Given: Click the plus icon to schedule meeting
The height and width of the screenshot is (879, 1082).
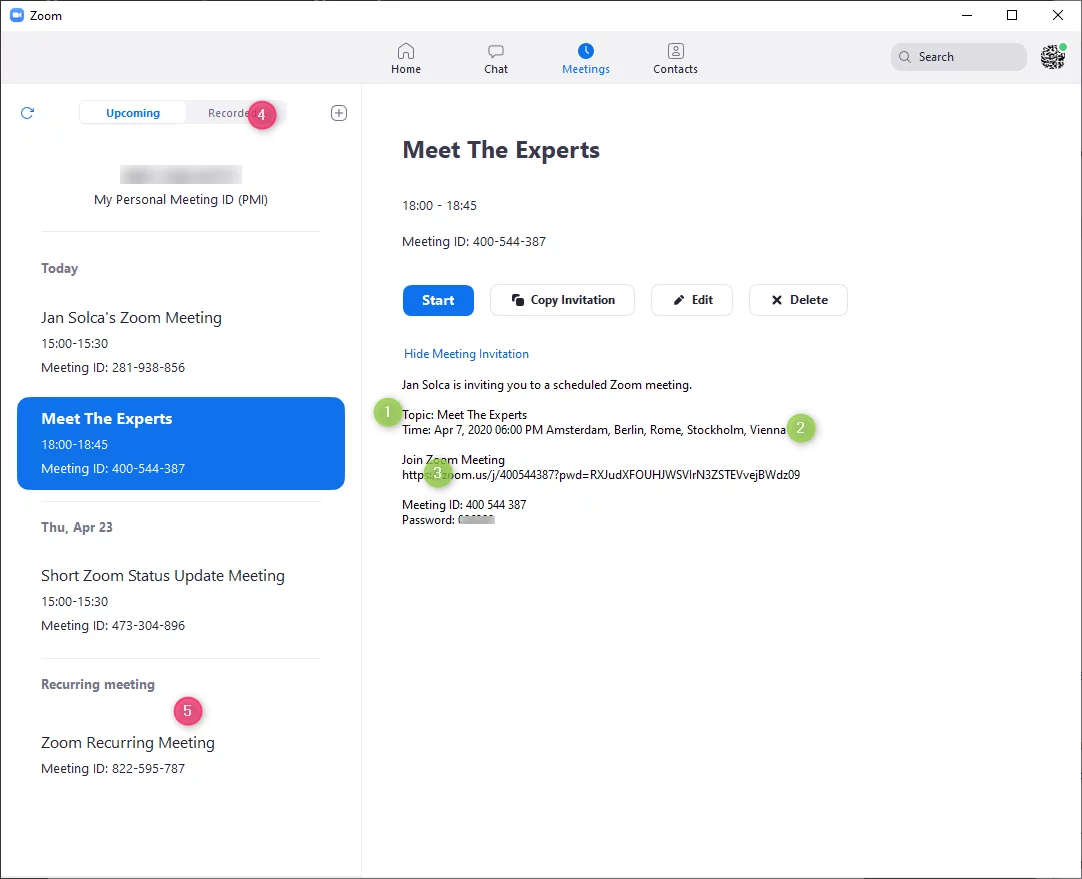Looking at the screenshot, I should pos(339,113).
